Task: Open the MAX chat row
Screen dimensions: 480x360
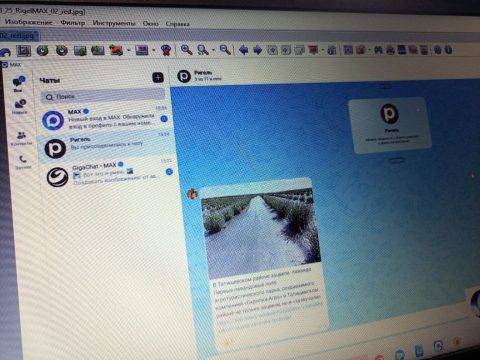Action: [x=104, y=119]
